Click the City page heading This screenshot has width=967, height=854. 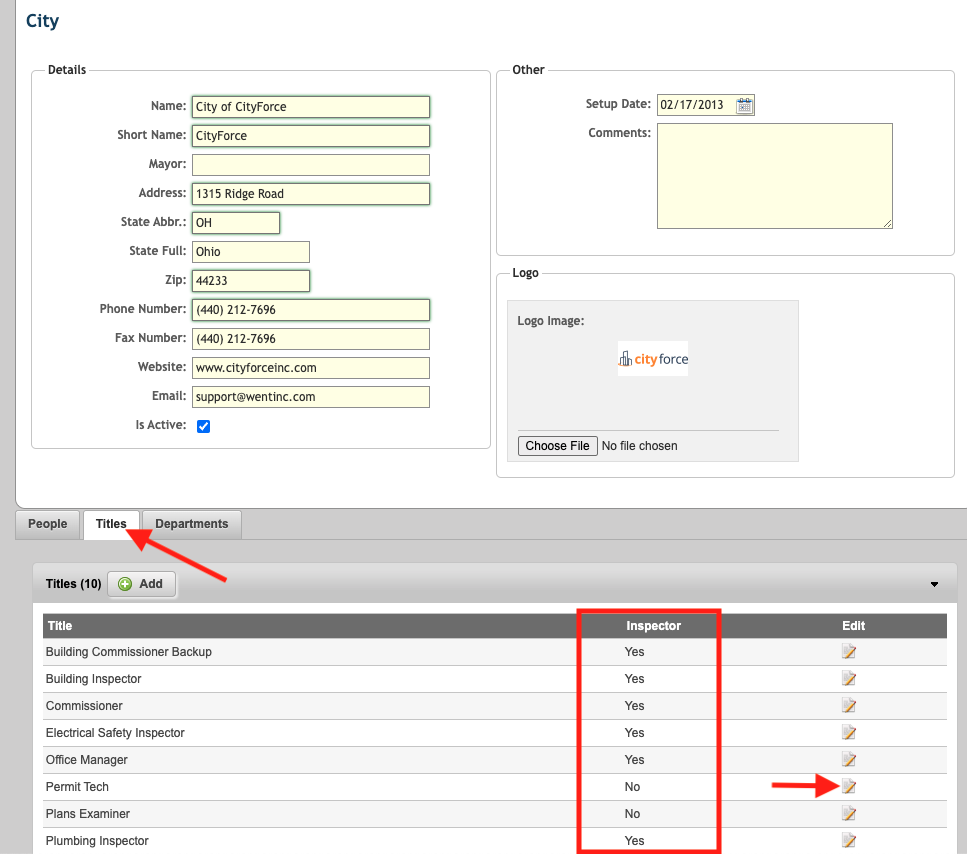(x=43, y=21)
